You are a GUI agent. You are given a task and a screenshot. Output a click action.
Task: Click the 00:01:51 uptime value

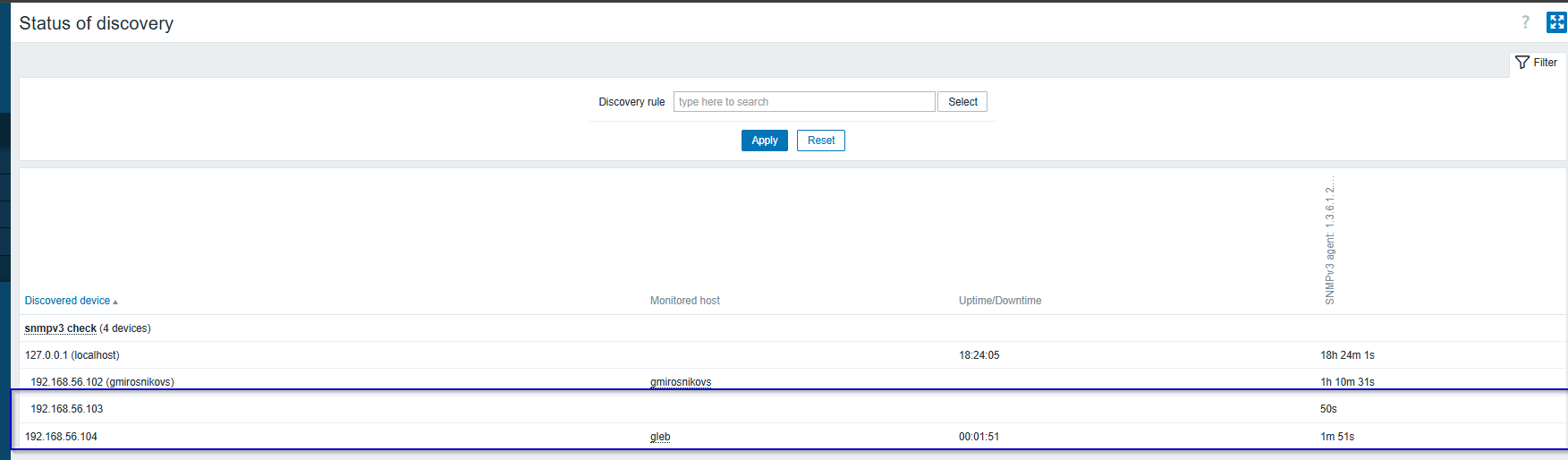tap(979, 437)
